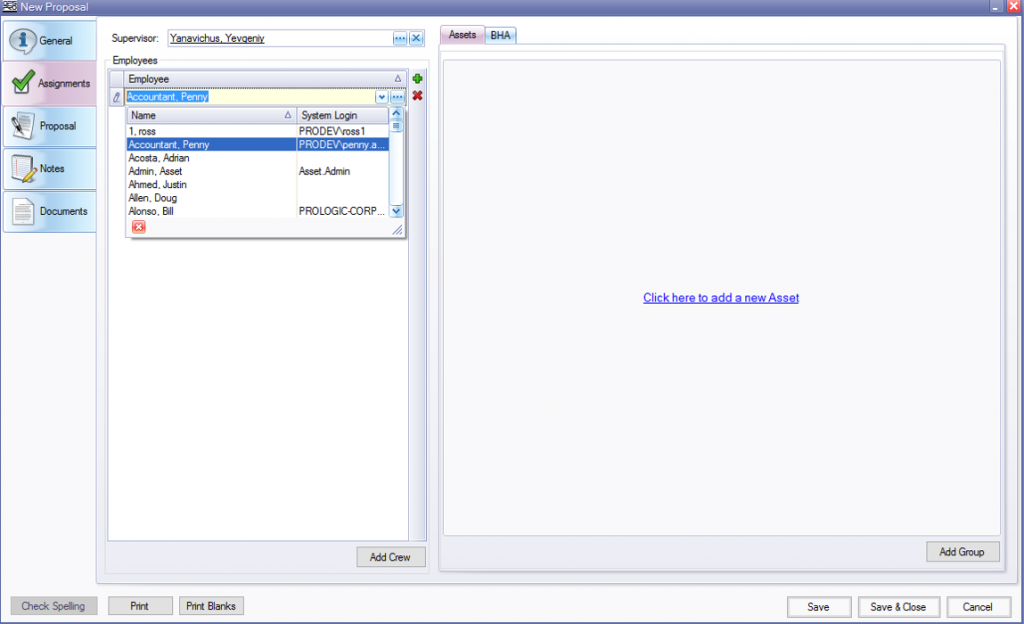Click here to add a new Asset

pos(720,297)
